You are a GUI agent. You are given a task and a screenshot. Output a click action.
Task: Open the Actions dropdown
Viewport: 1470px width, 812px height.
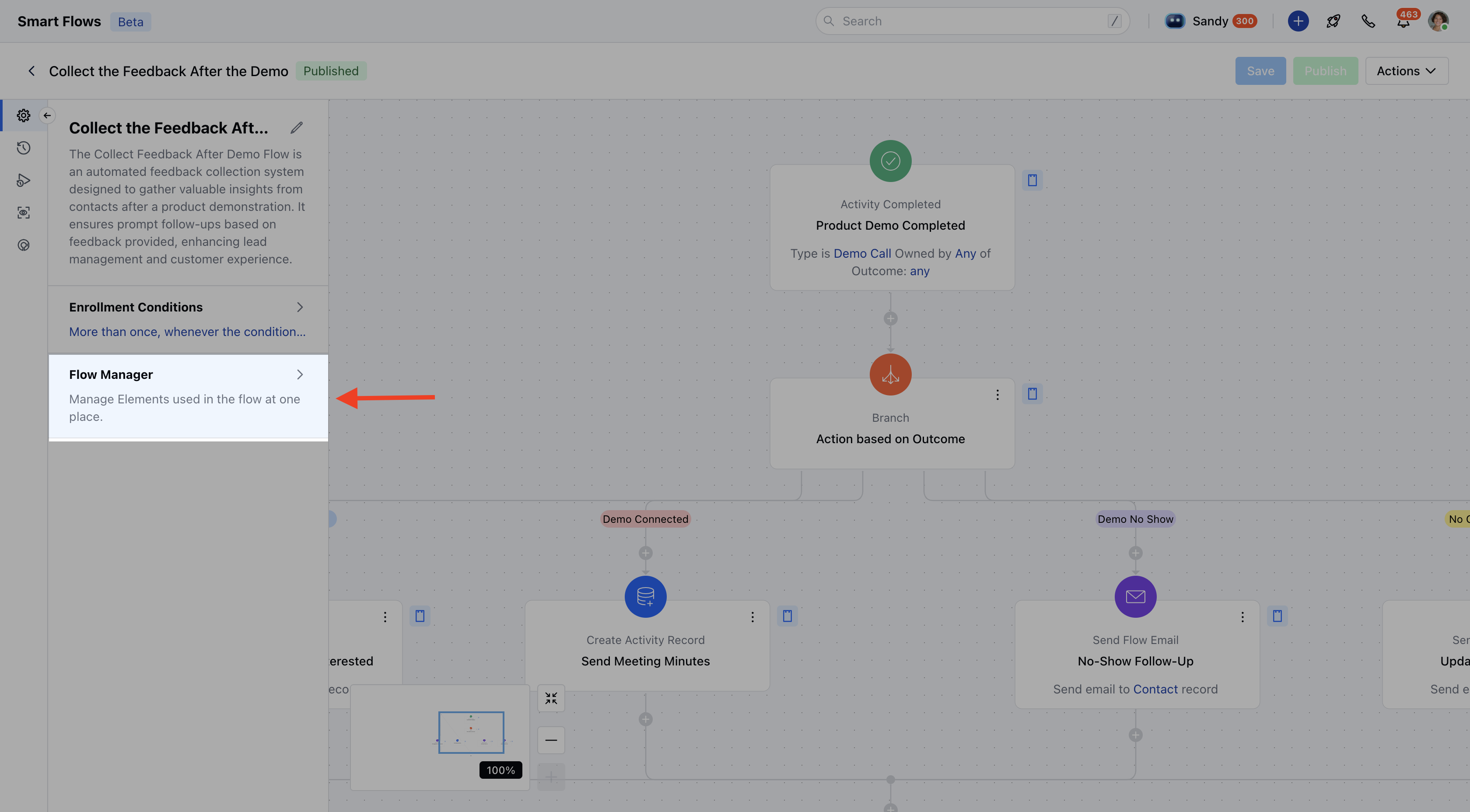tap(1406, 71)
